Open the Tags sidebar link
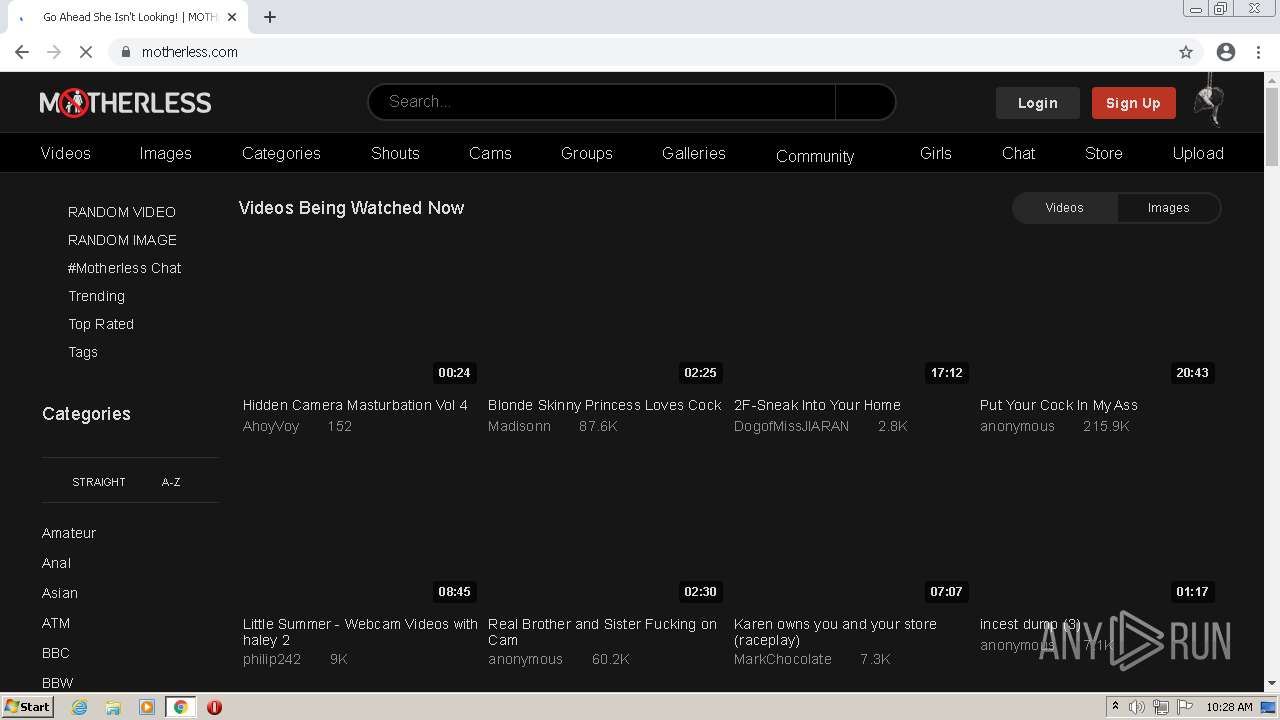Screen dimensions: 1280x720 click(83, 352)
